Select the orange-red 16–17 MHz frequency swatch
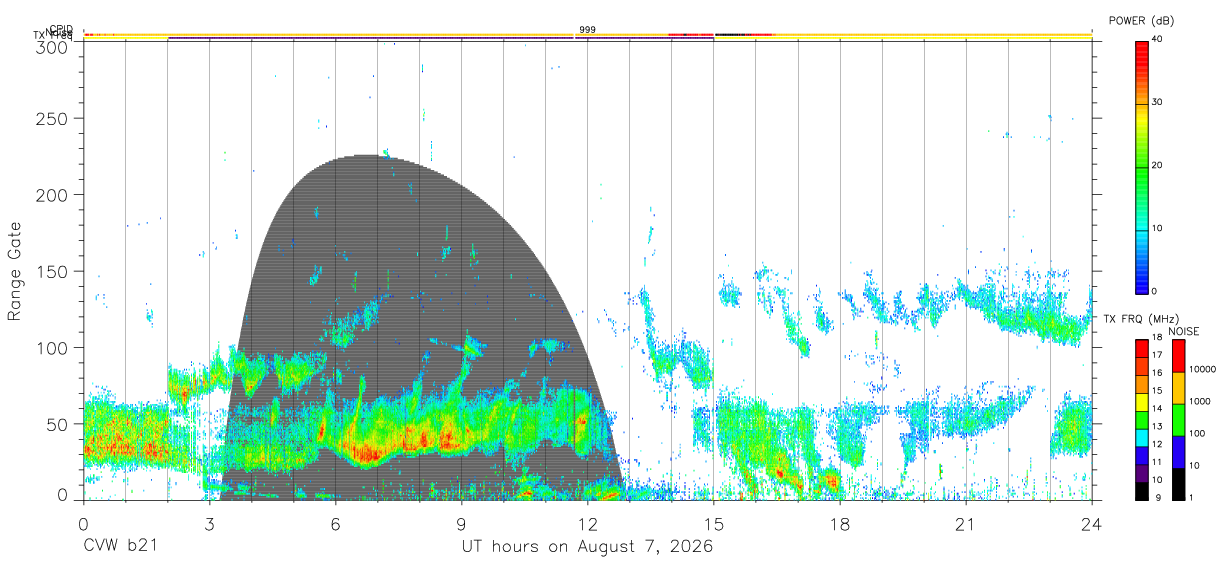 [x=1141, y=364]
